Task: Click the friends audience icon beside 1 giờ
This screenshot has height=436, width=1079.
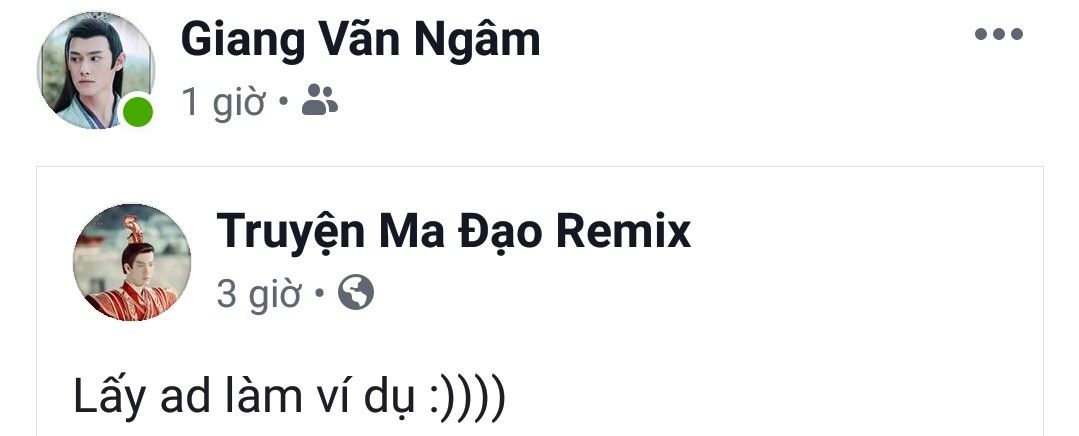Action: pyautogui.click(x=320, y=100)
